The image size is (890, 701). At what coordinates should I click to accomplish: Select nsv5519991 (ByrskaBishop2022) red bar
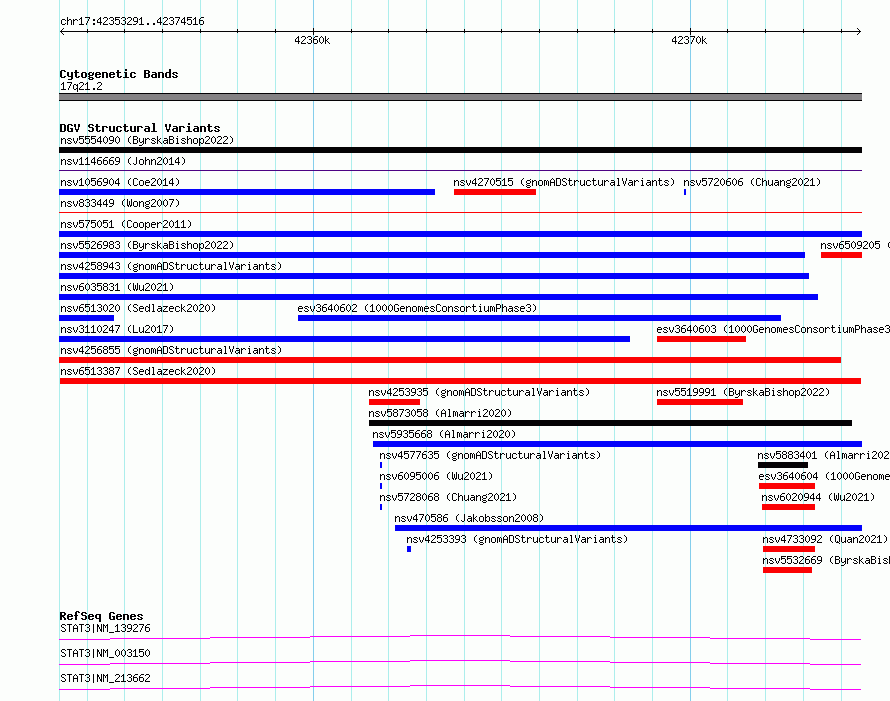click(700, 402)
